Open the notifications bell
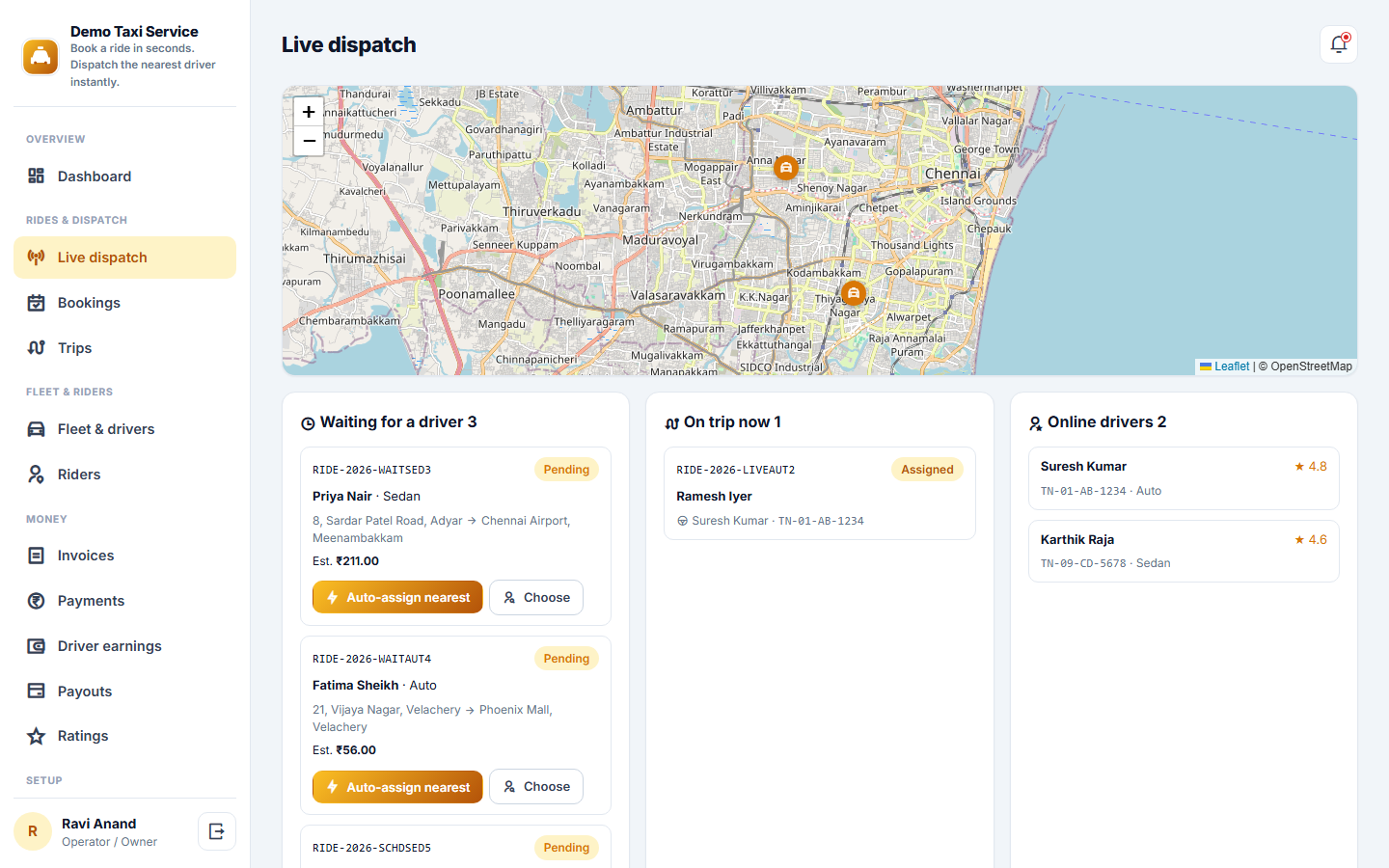1389x868 pixels. point(1339,44)
